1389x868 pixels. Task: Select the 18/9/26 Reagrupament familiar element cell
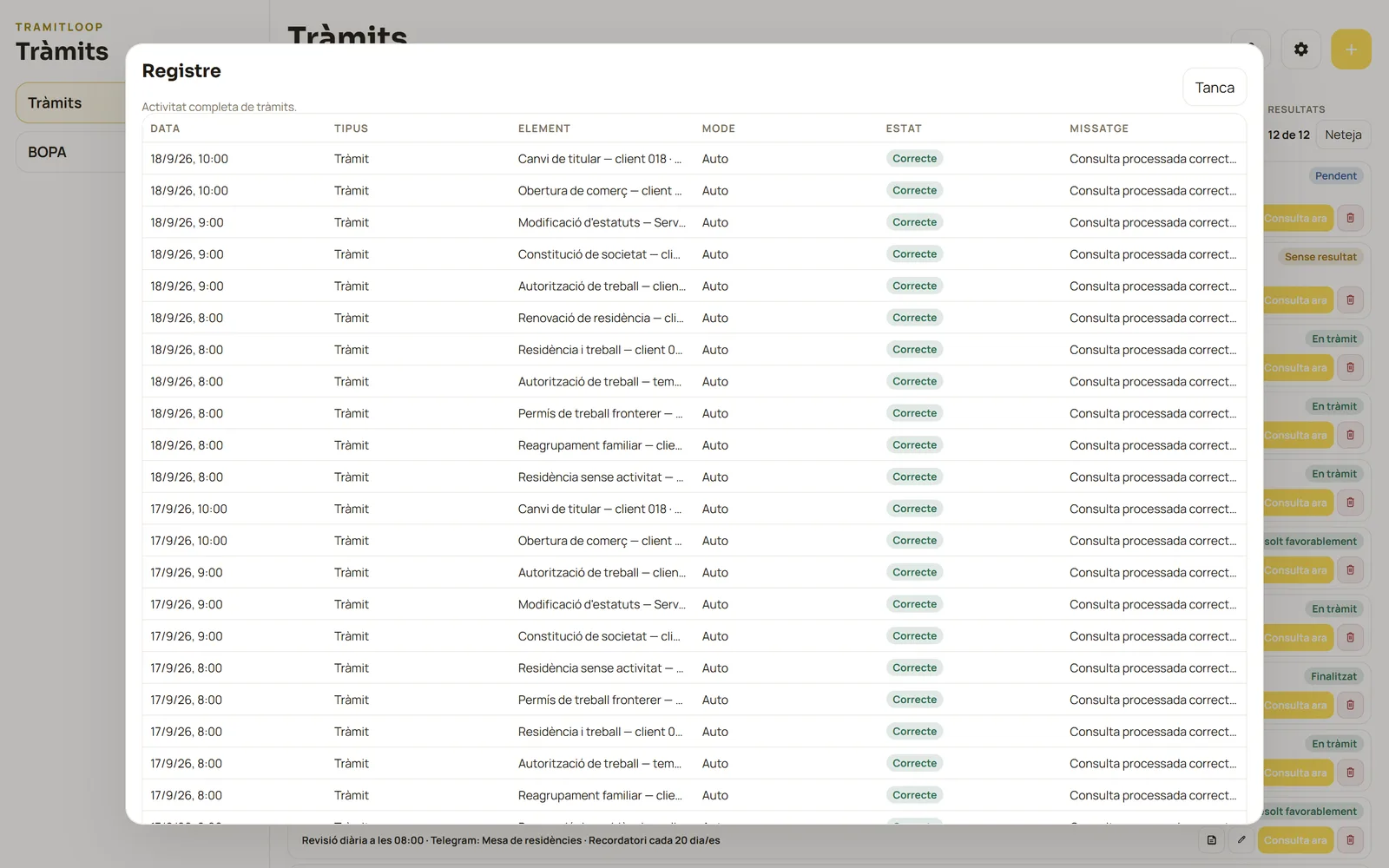click(x=601, y=445)
